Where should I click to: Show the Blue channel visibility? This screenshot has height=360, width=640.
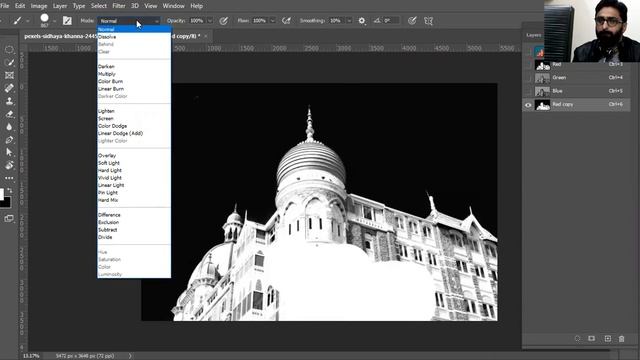(528, 91)
